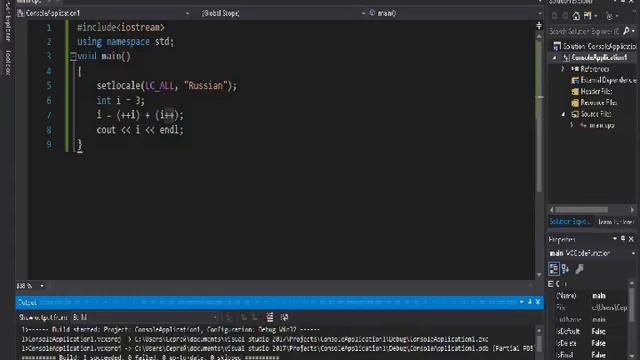The width and height of the screenshot is (640, 360).
Task: Select the Resource Files folder
Action: 594,103
